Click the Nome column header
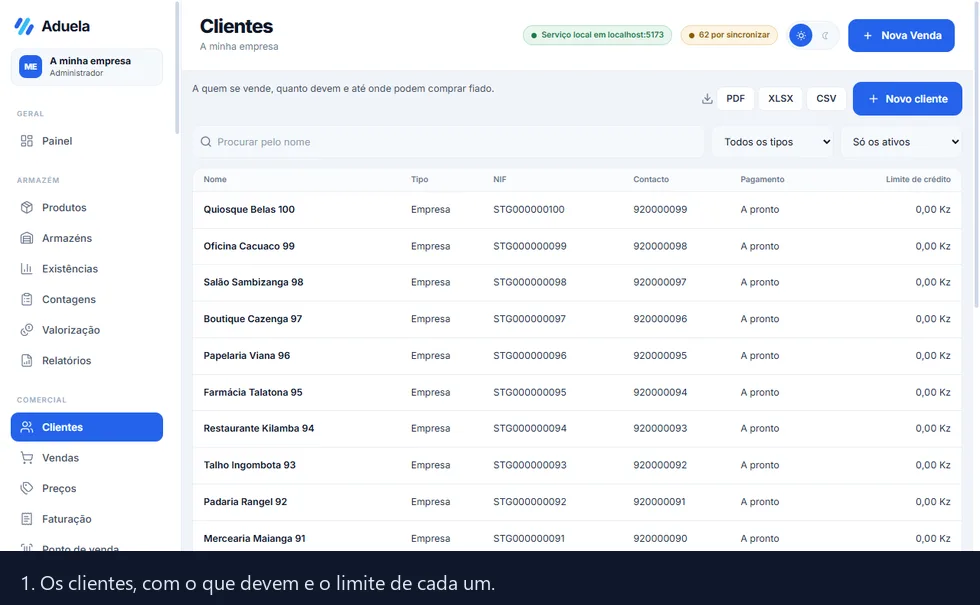This screenshot has width=980, height=605. point(215,179)
